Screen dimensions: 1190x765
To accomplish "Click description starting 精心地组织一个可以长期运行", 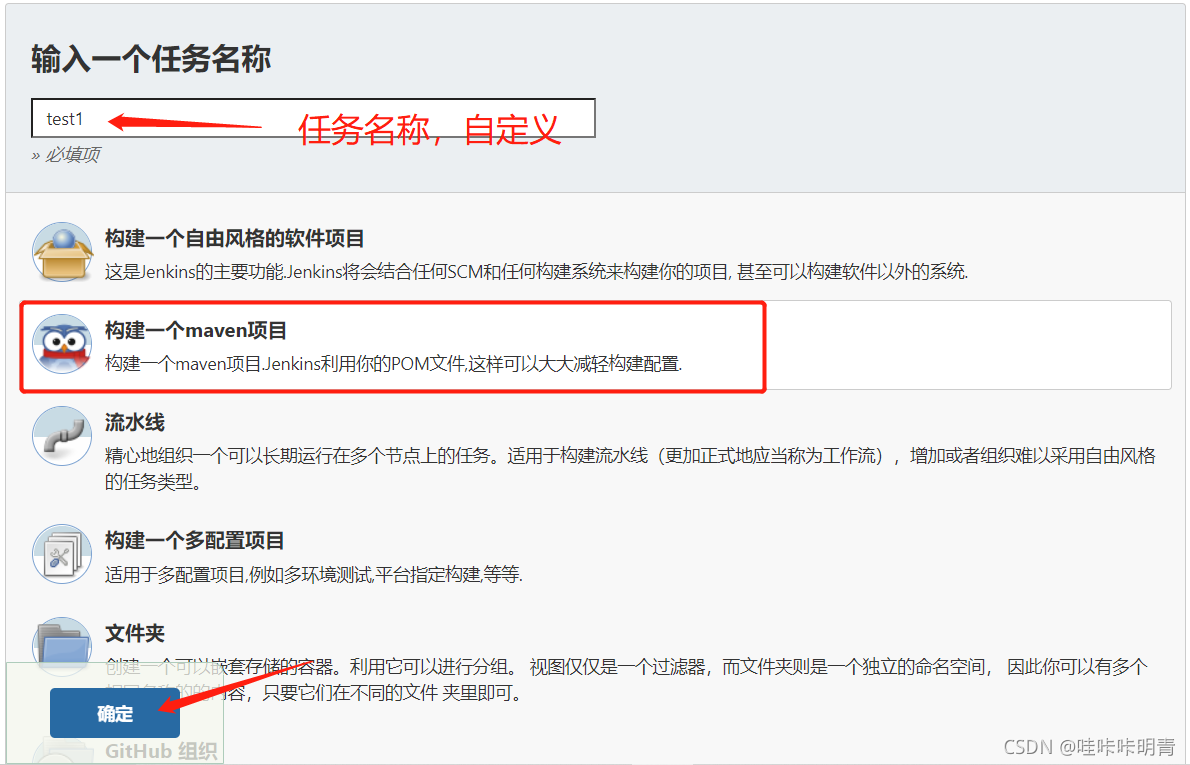I will point(630,468).
